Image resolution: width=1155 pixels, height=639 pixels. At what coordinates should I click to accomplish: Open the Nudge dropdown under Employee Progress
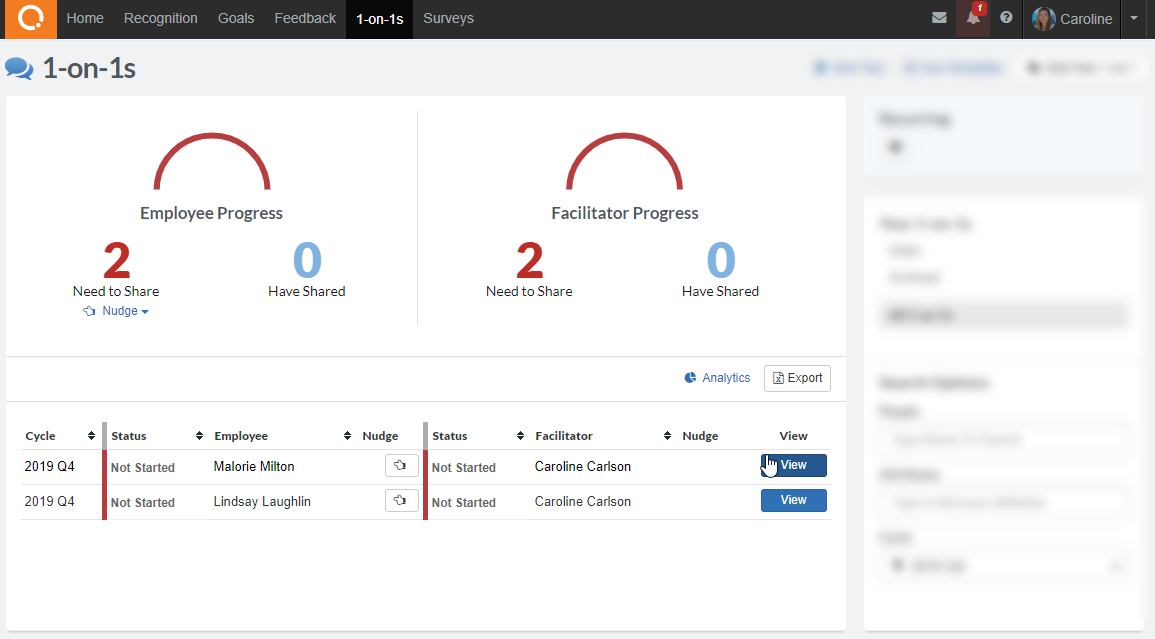pos(117,312)
